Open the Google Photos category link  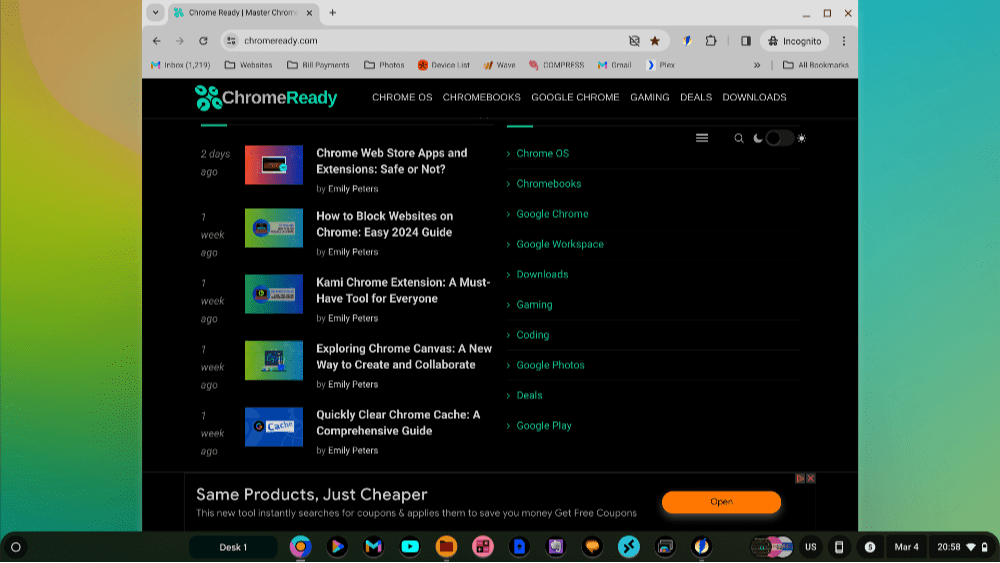pyautogui.click(x=550, y=365)
